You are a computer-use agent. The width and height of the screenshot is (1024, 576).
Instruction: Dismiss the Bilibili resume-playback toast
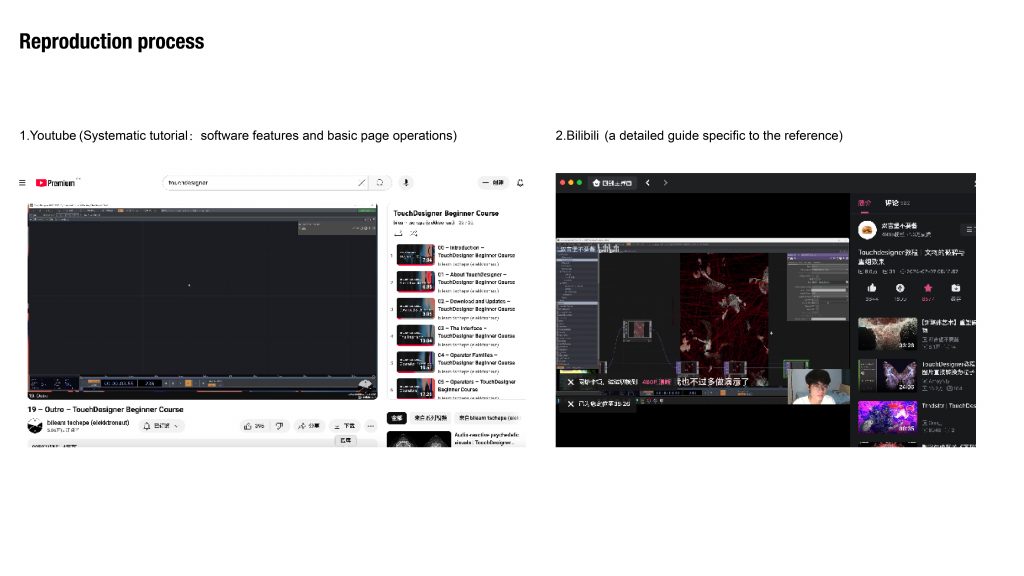tap(570, 404)
